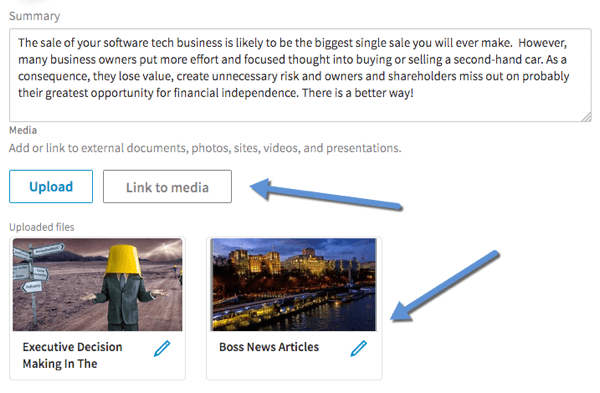Place cursor after 'There is a better way!'
The height and width of the screenshot is (393, 600).
(415, 93)
